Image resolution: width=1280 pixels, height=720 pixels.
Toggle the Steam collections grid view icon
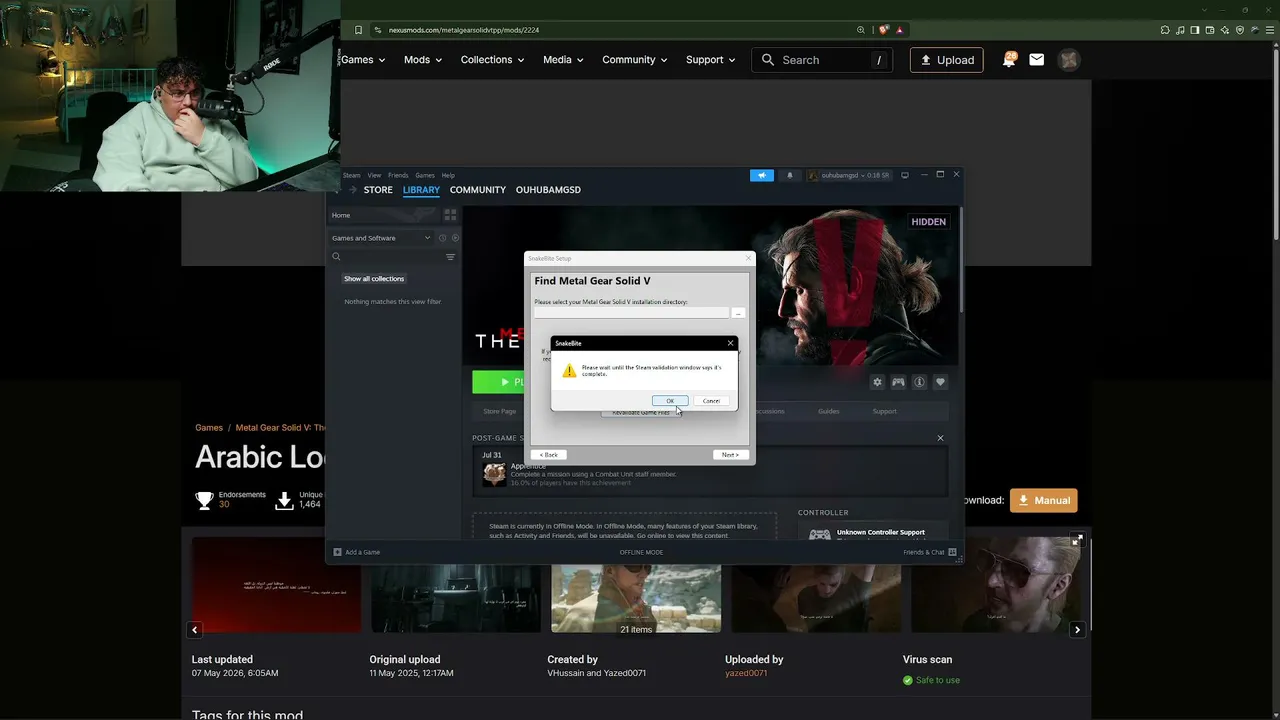click(x=450, y=215)
